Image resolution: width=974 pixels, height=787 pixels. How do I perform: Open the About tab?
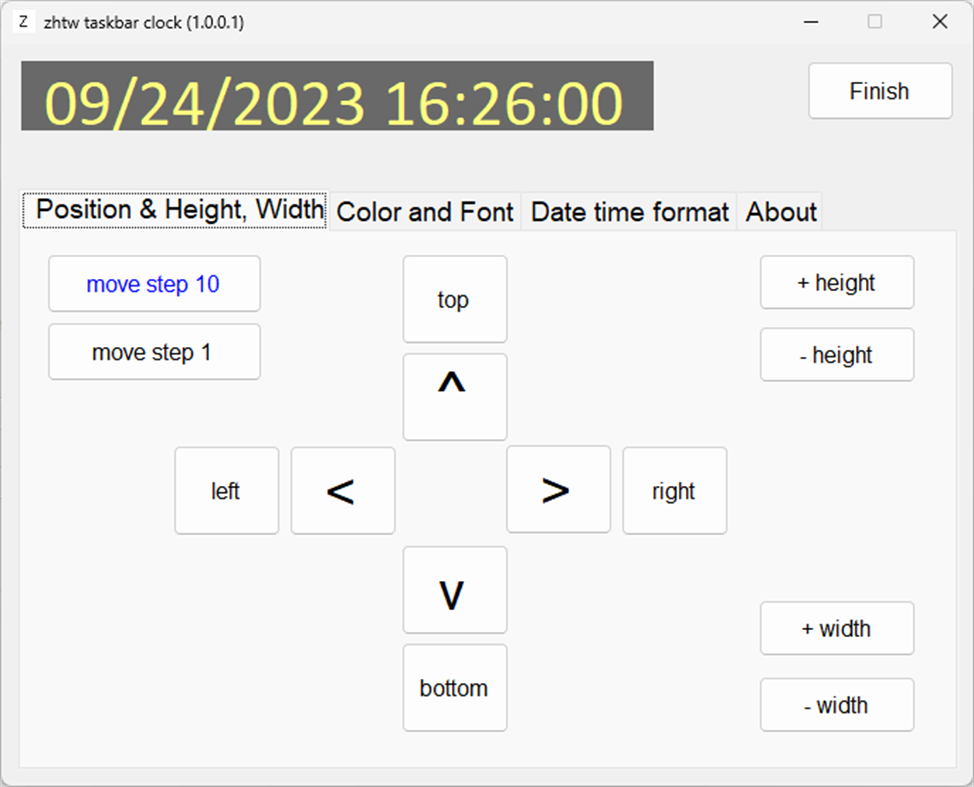[781, 212]
